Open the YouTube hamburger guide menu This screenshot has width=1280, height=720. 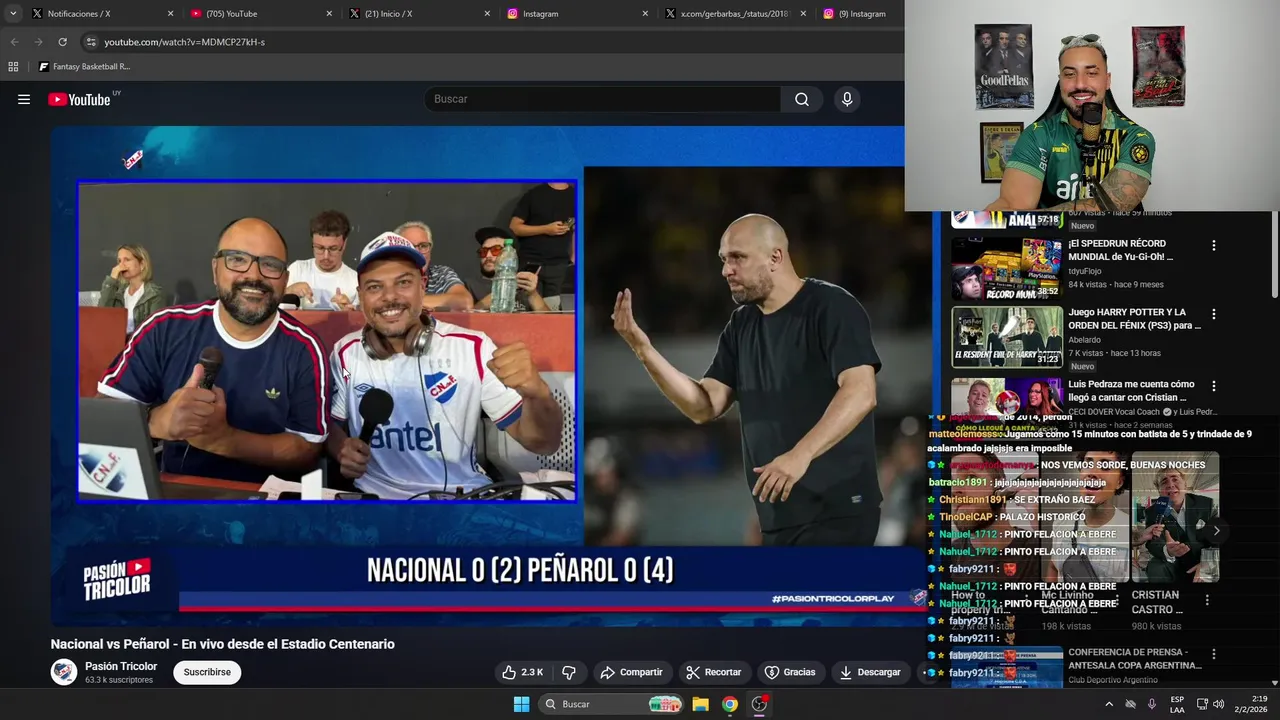coord(24,99)
